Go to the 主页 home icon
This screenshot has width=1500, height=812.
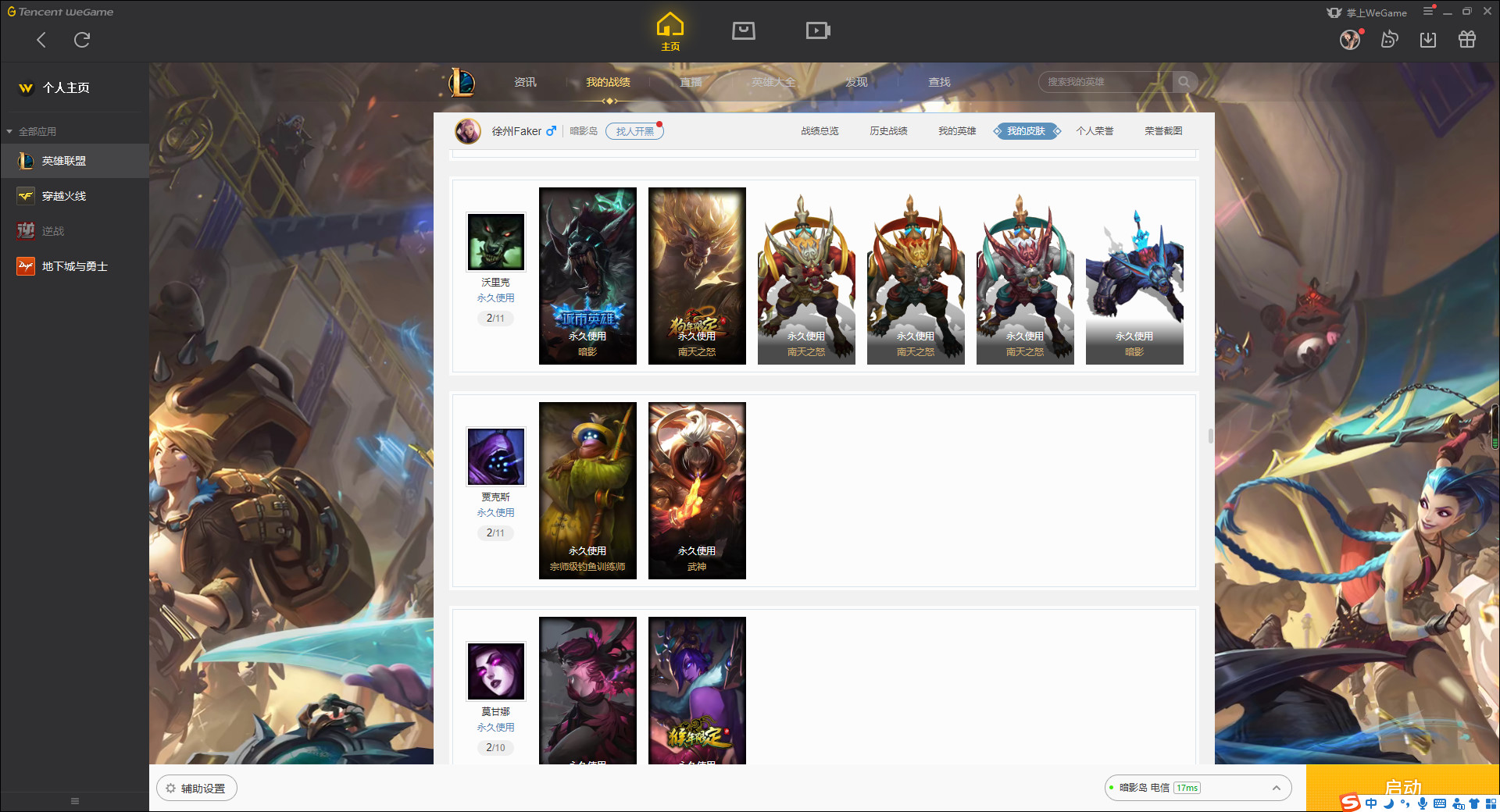(x=670, y=32)
